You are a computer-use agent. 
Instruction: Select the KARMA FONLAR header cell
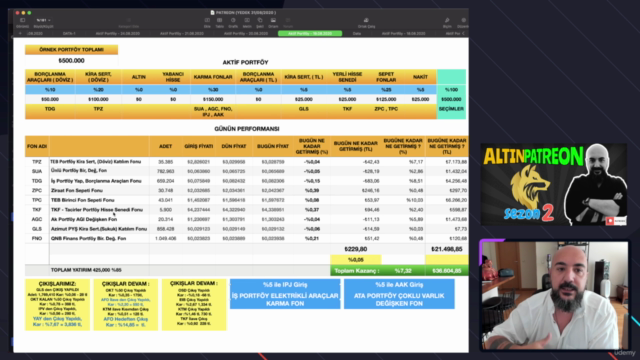pos(213,77)
